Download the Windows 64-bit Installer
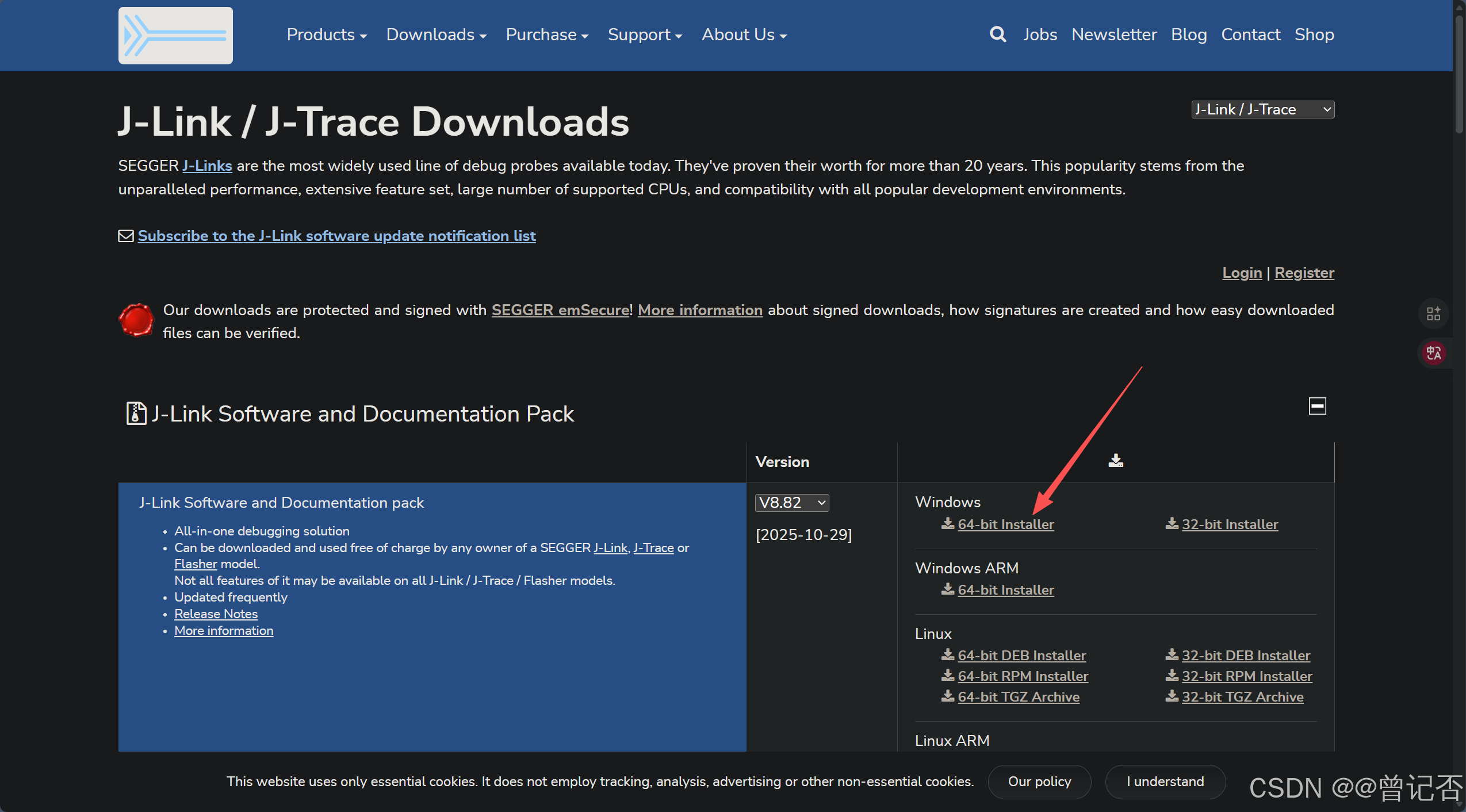 1006,524
